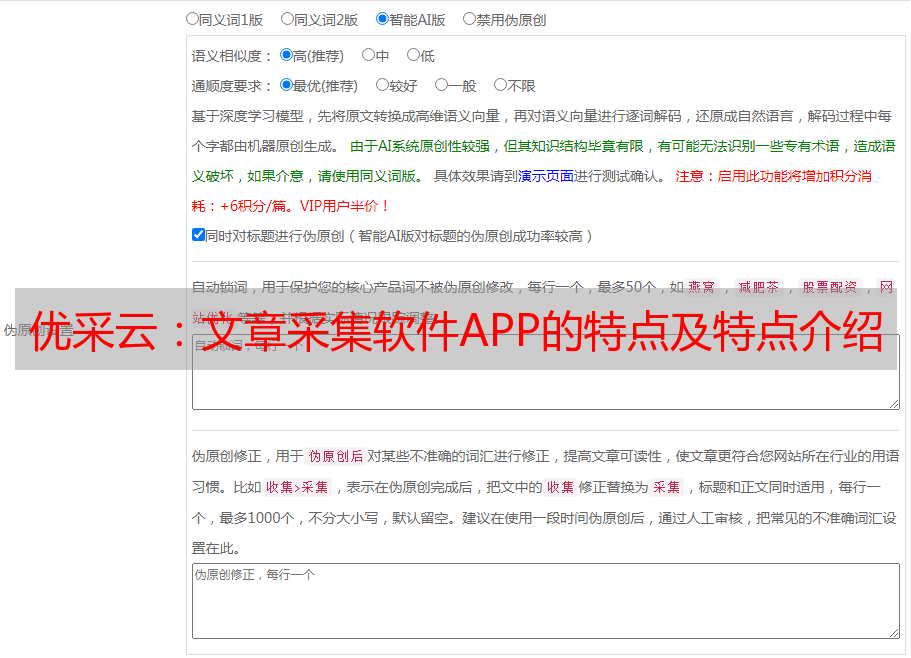This screenshot has width=911, height=658.
Task: Click inside the 自动锁词 text area
Action: [546, 372]
